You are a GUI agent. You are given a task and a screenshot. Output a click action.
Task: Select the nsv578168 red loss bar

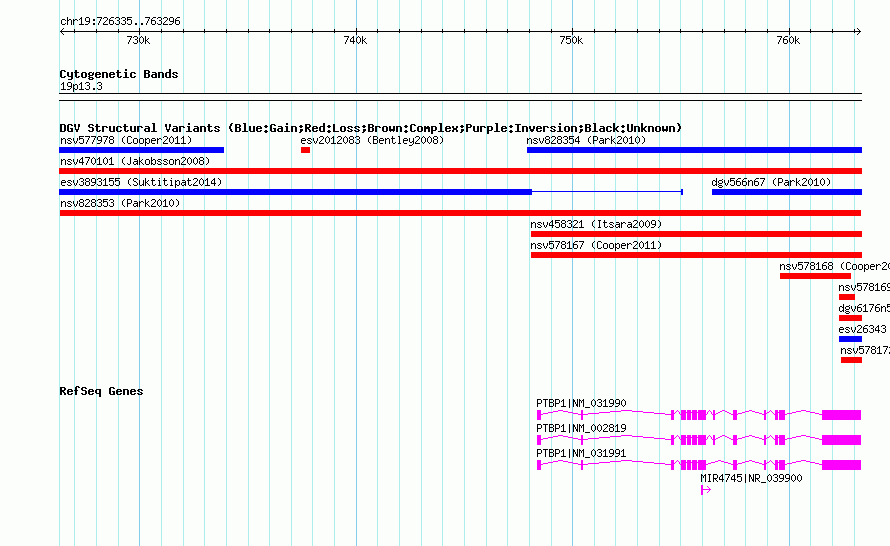coord(815,276)
